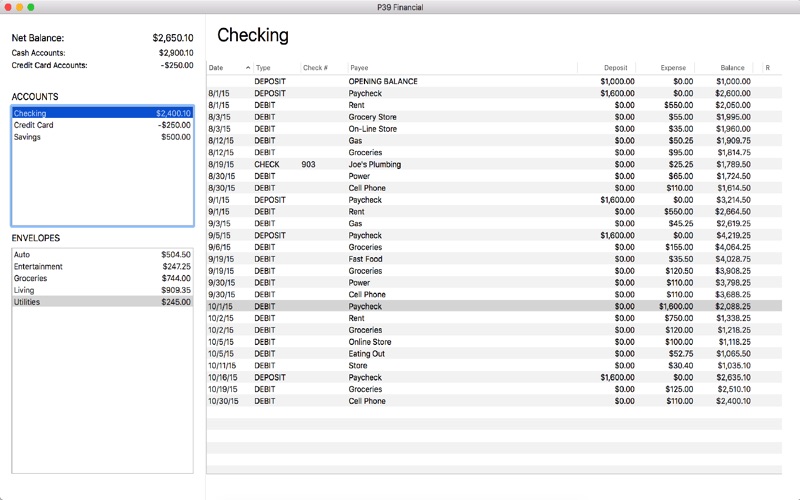Select the Auto envelope

click(102, 255)
